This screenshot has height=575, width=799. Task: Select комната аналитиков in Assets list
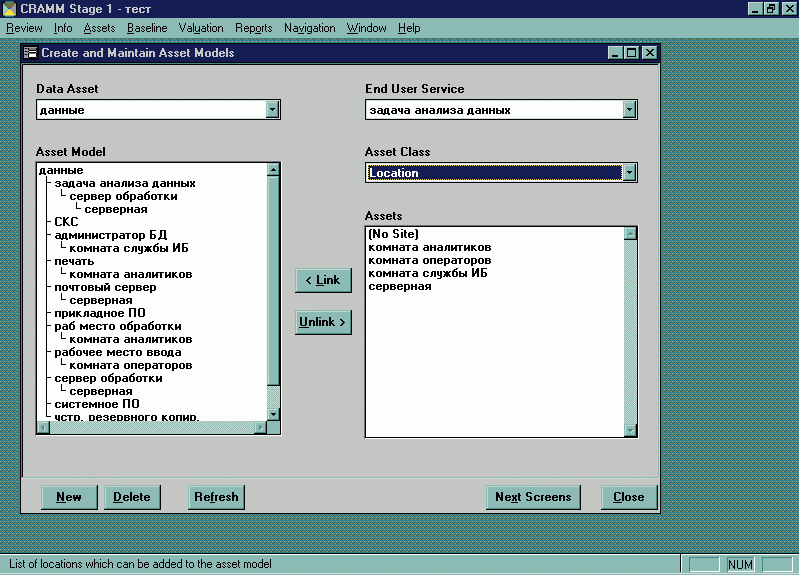(430, 247)
